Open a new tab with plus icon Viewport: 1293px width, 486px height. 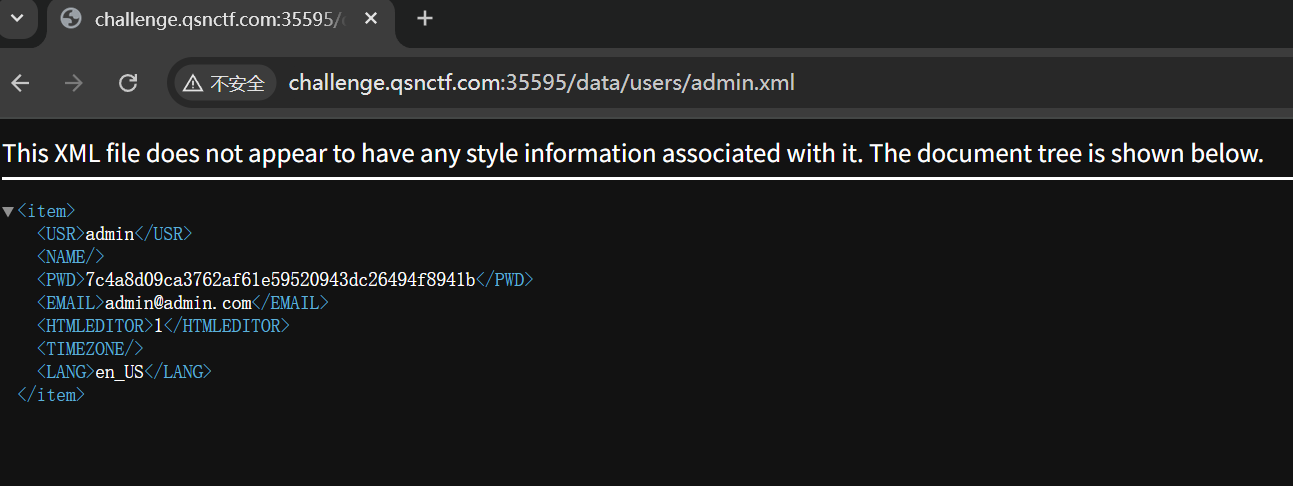tap(425, 18)
